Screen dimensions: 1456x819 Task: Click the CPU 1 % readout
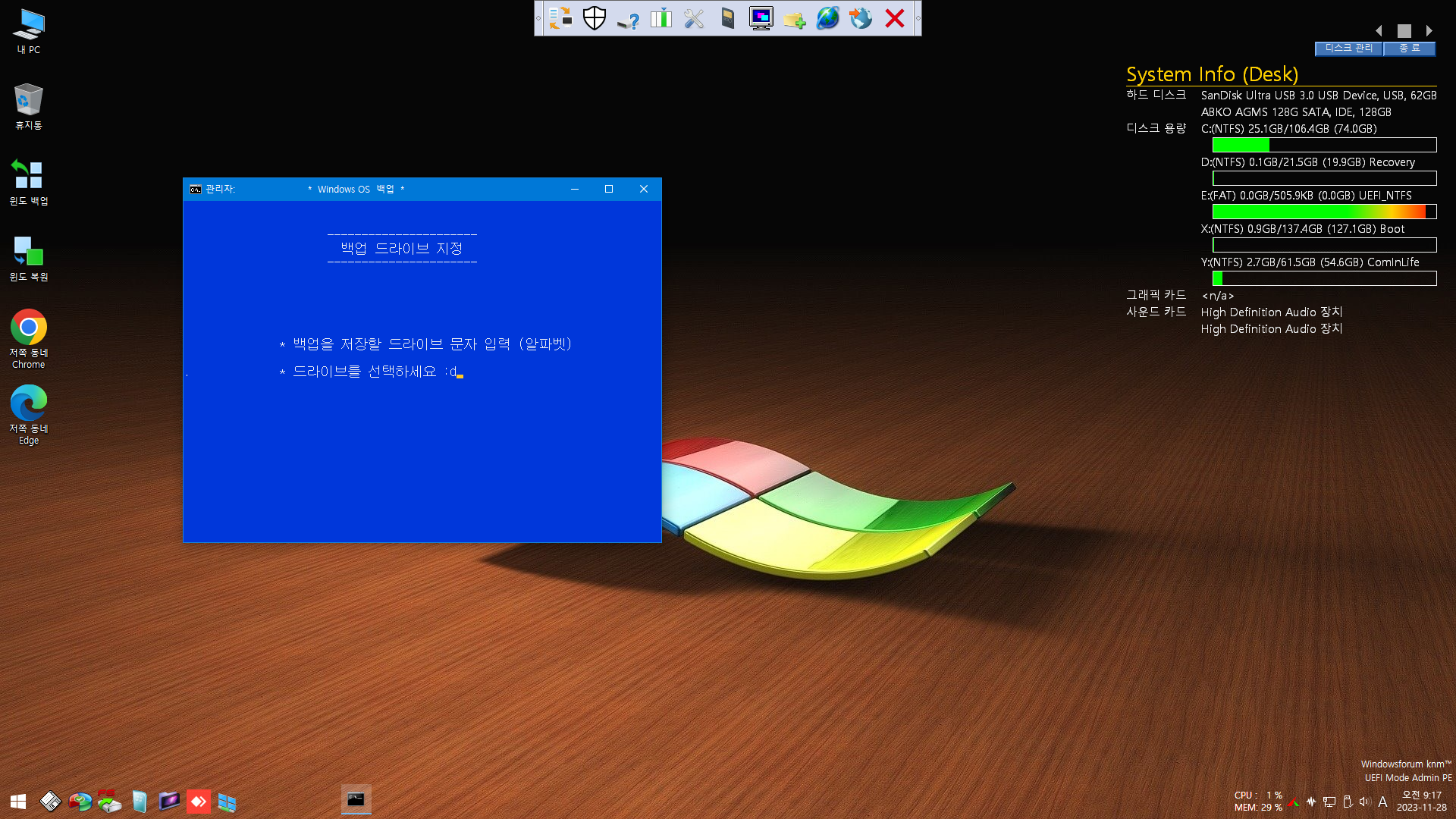coord(1258,795)
